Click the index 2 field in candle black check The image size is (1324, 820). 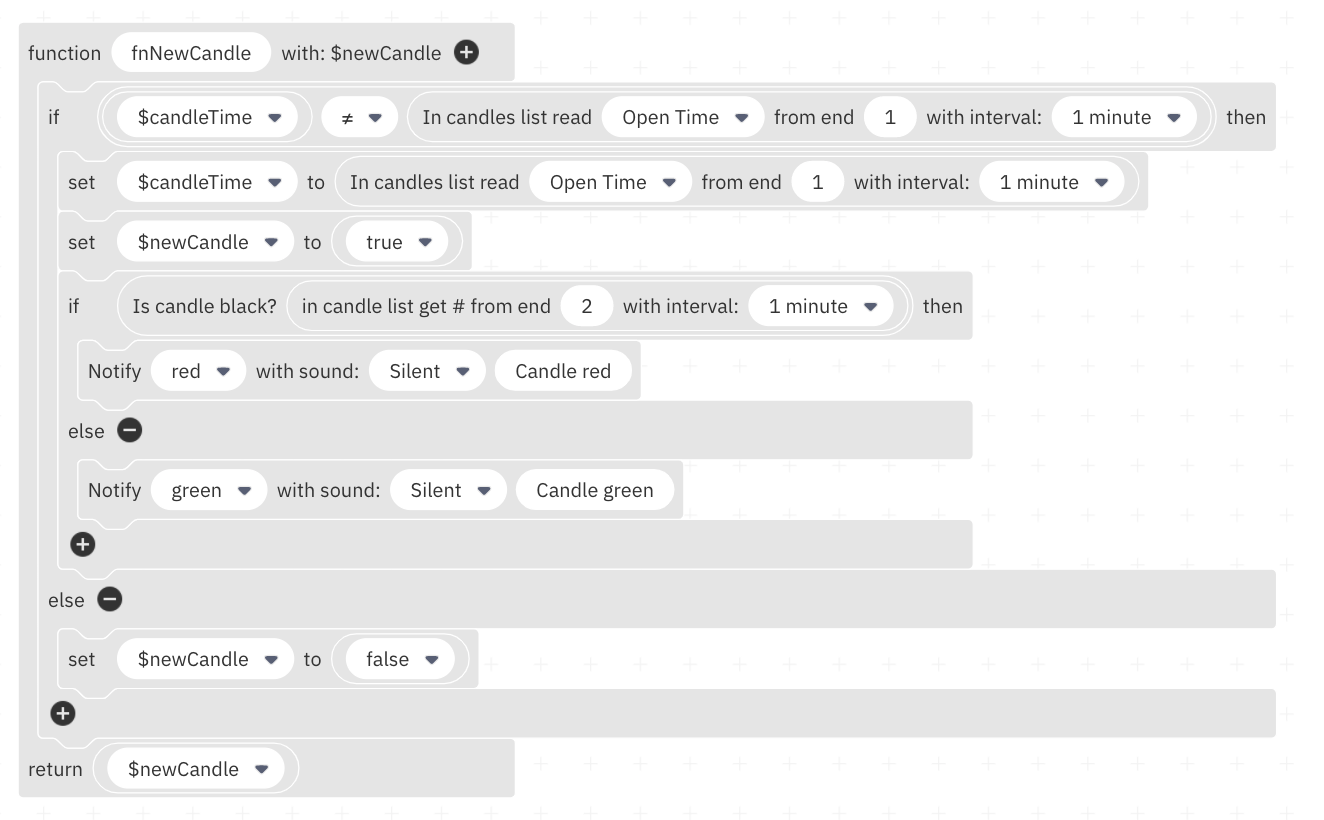(587, 306)
